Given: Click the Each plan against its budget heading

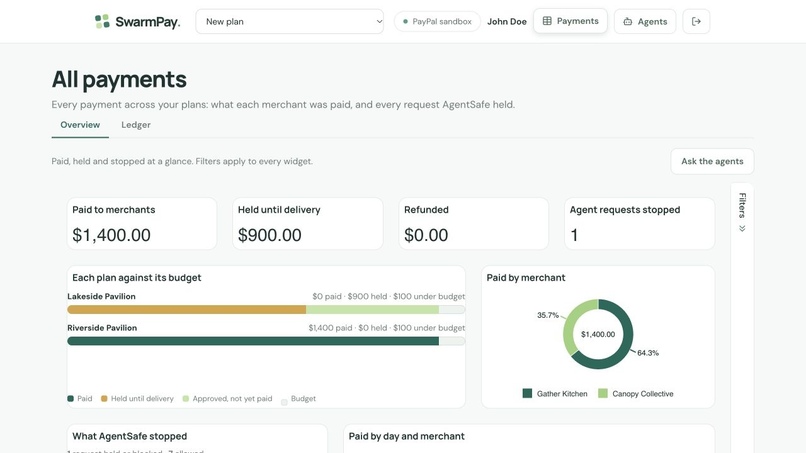Looking at the screenshot, I should point(137,278).
